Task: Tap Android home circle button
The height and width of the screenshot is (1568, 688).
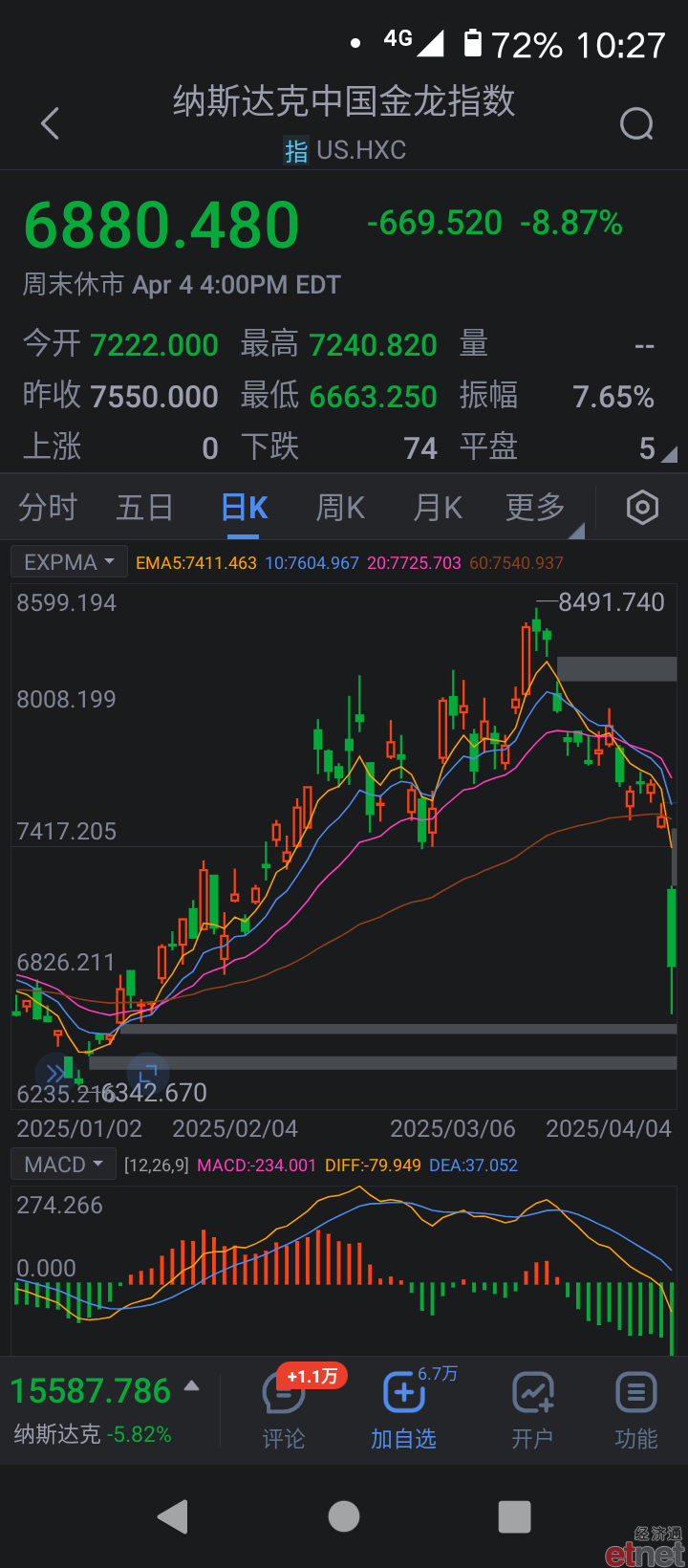Action: pos(344,1516)
